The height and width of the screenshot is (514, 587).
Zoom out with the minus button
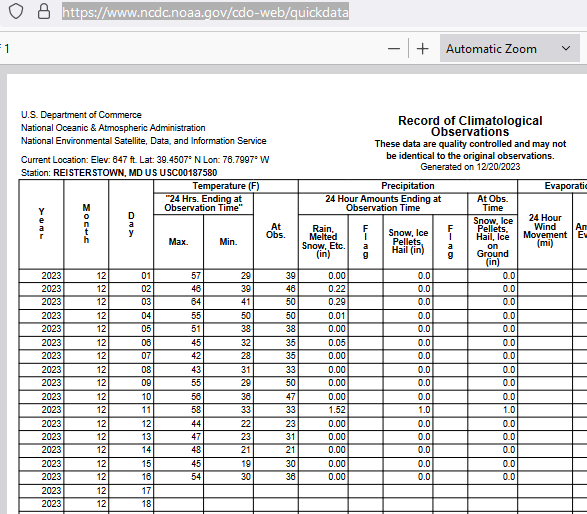[394, 49]
